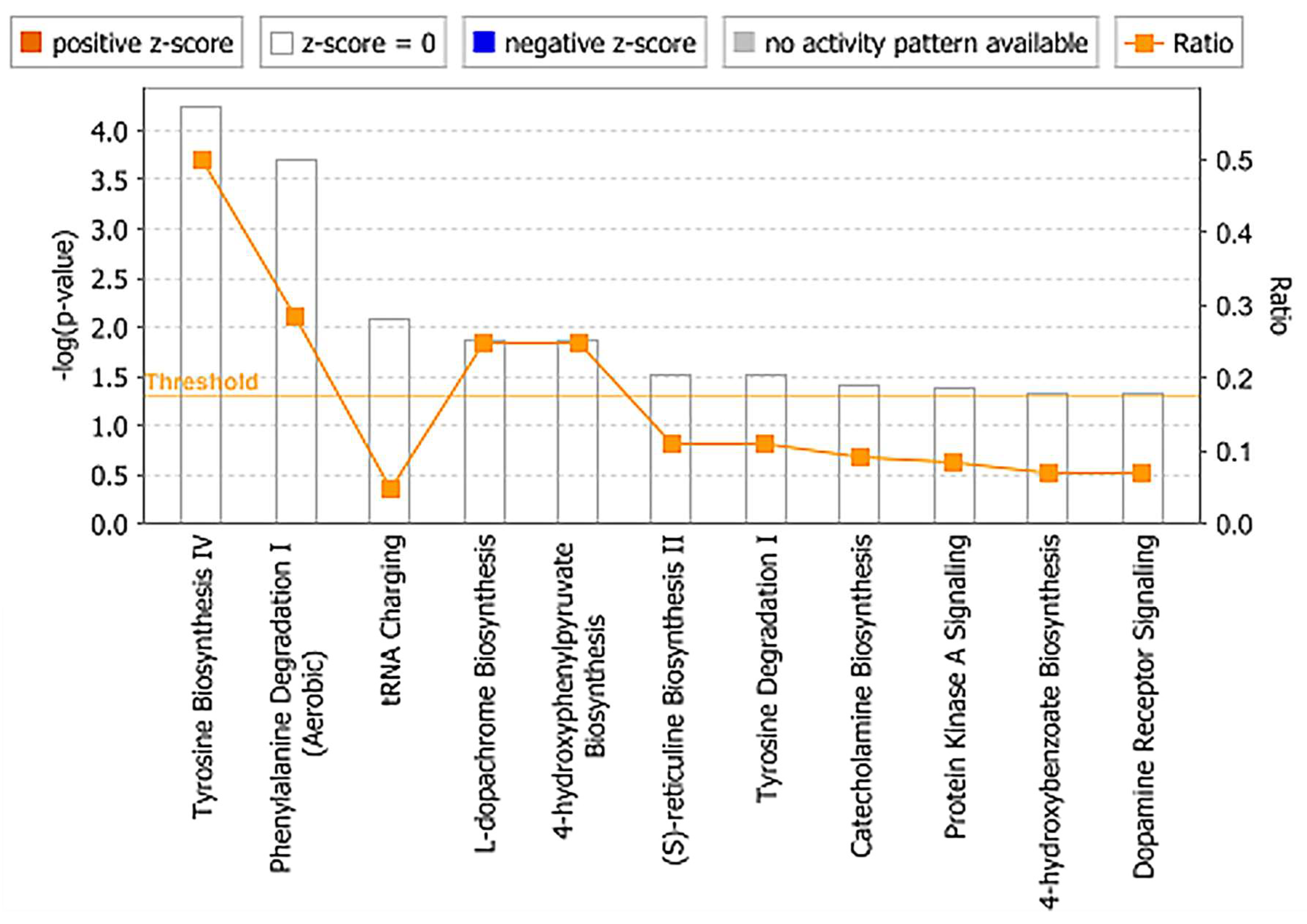Click L-dopachrome Biosynthesis ratio marker
The width and height of the screenshot is (1307, 924).
484,343
